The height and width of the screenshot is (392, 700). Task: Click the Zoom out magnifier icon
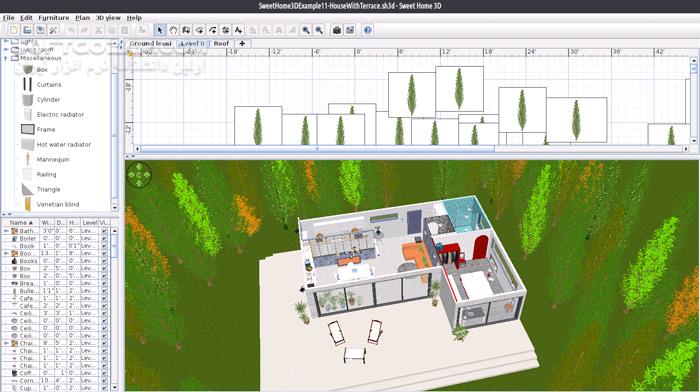(319, 30)
